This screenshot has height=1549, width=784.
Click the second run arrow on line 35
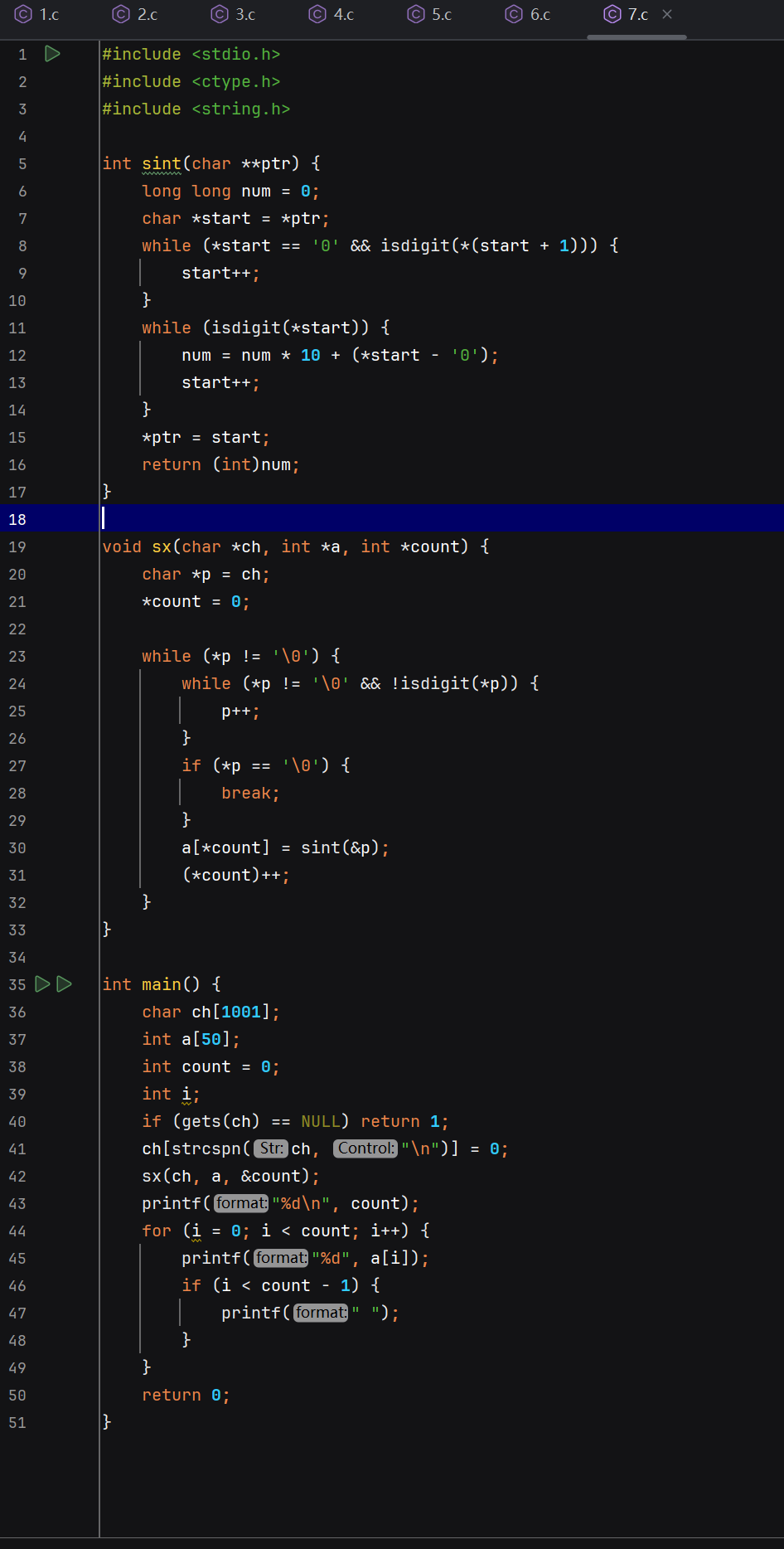tap(65, 984)
